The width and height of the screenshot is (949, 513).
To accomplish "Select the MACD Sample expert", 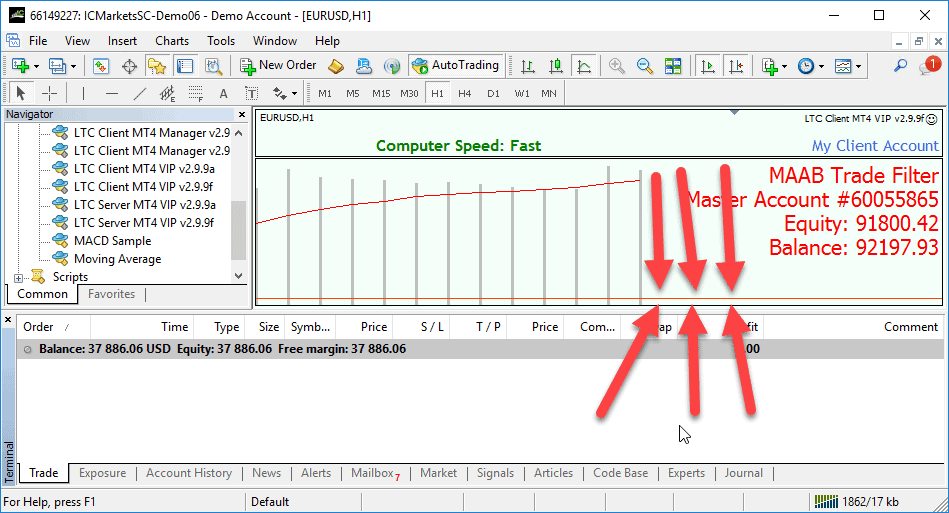I will 113,241.
